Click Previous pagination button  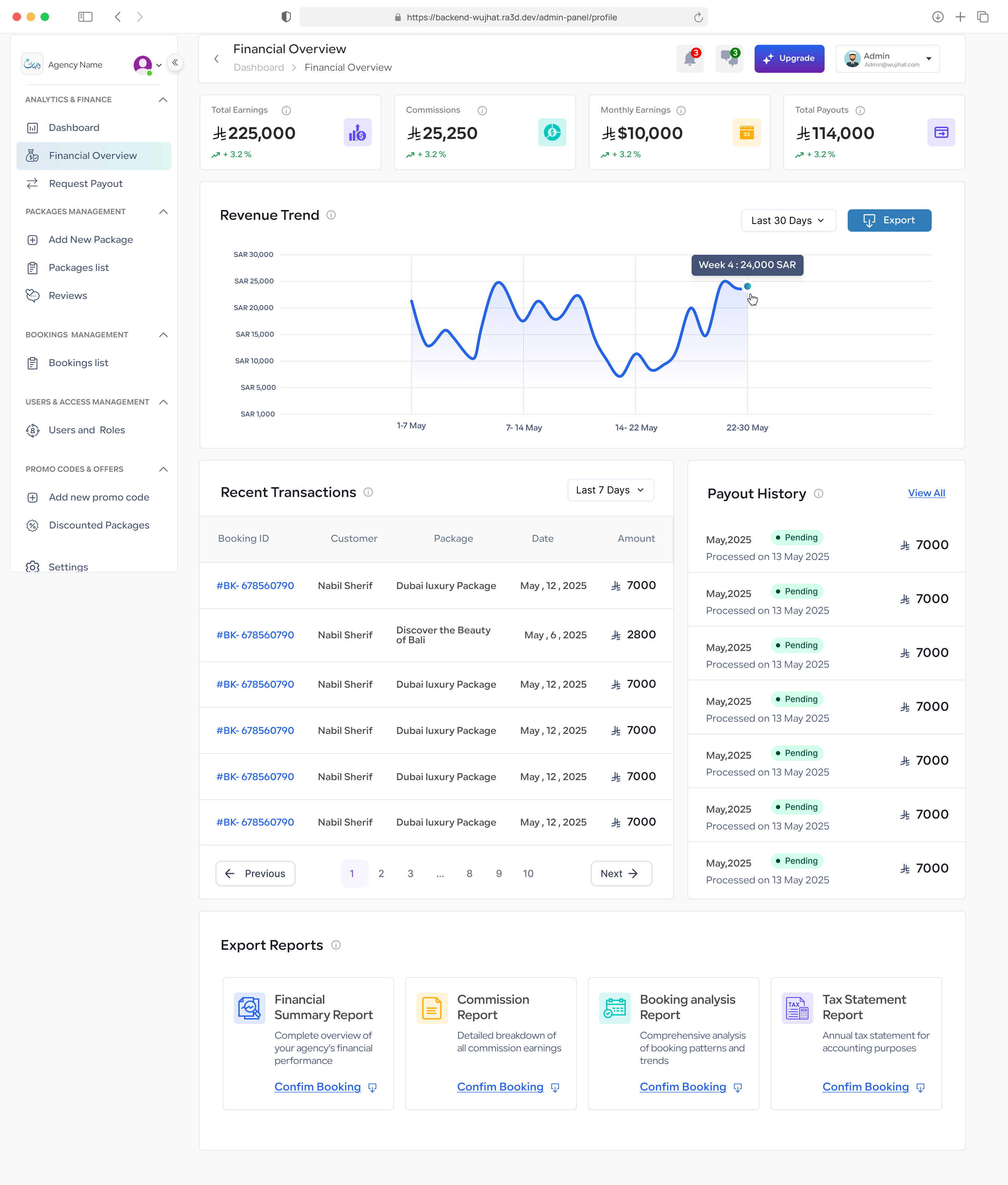tap(255, 874)
